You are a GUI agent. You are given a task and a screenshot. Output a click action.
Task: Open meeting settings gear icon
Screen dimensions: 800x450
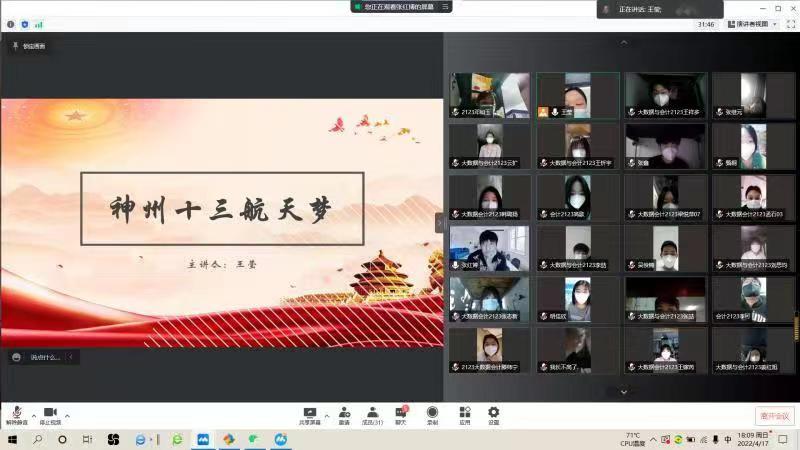click(x=493, y=413)
